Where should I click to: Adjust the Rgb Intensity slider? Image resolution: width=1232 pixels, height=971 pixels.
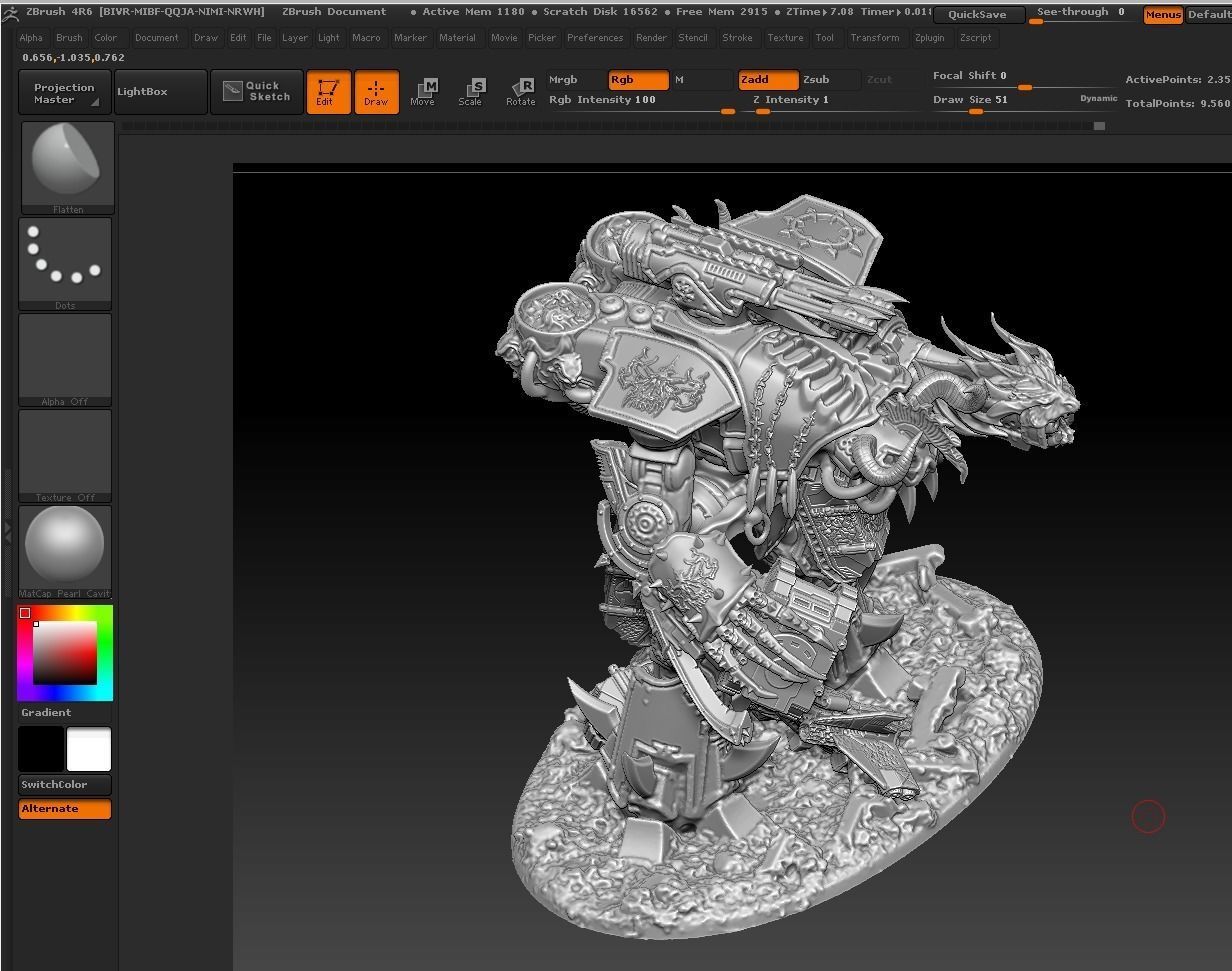tap(641, 103)
